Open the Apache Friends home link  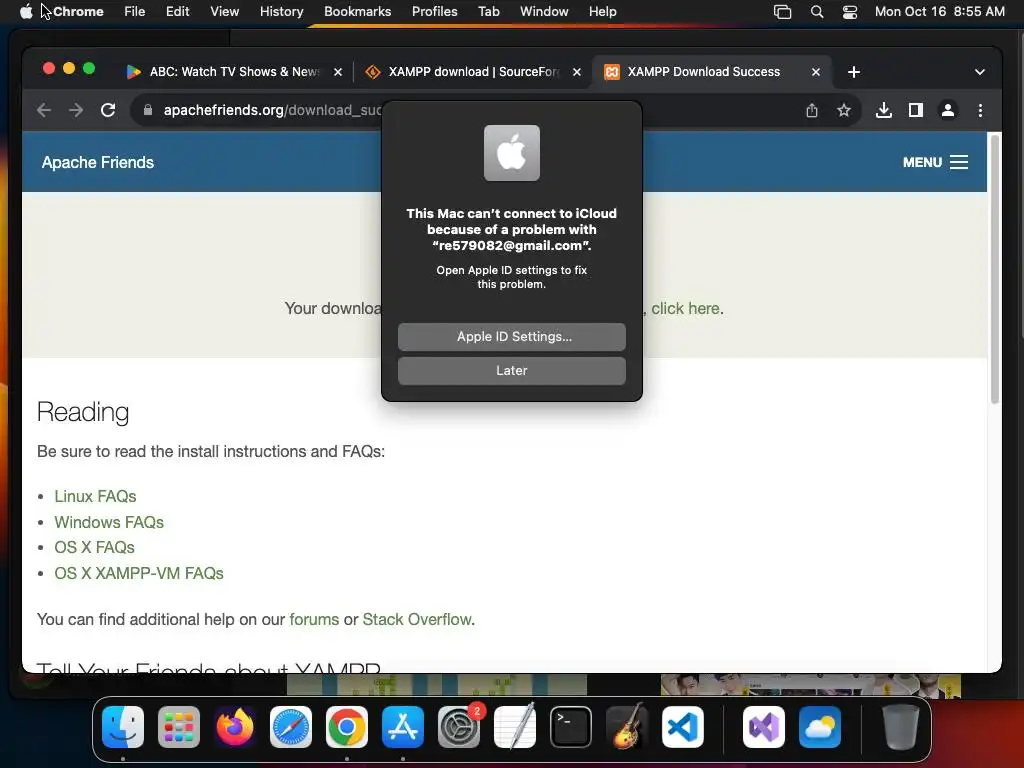98,162
